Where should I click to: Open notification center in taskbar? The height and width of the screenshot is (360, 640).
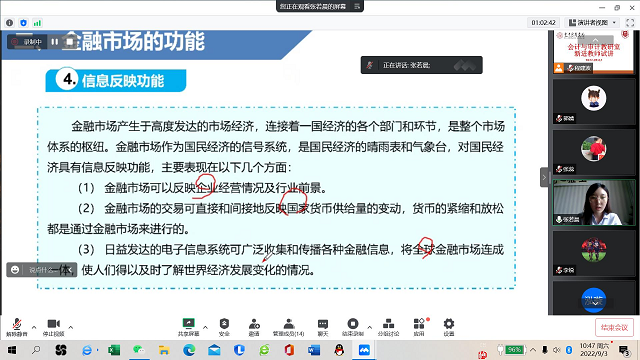click(x=624, y=350)
